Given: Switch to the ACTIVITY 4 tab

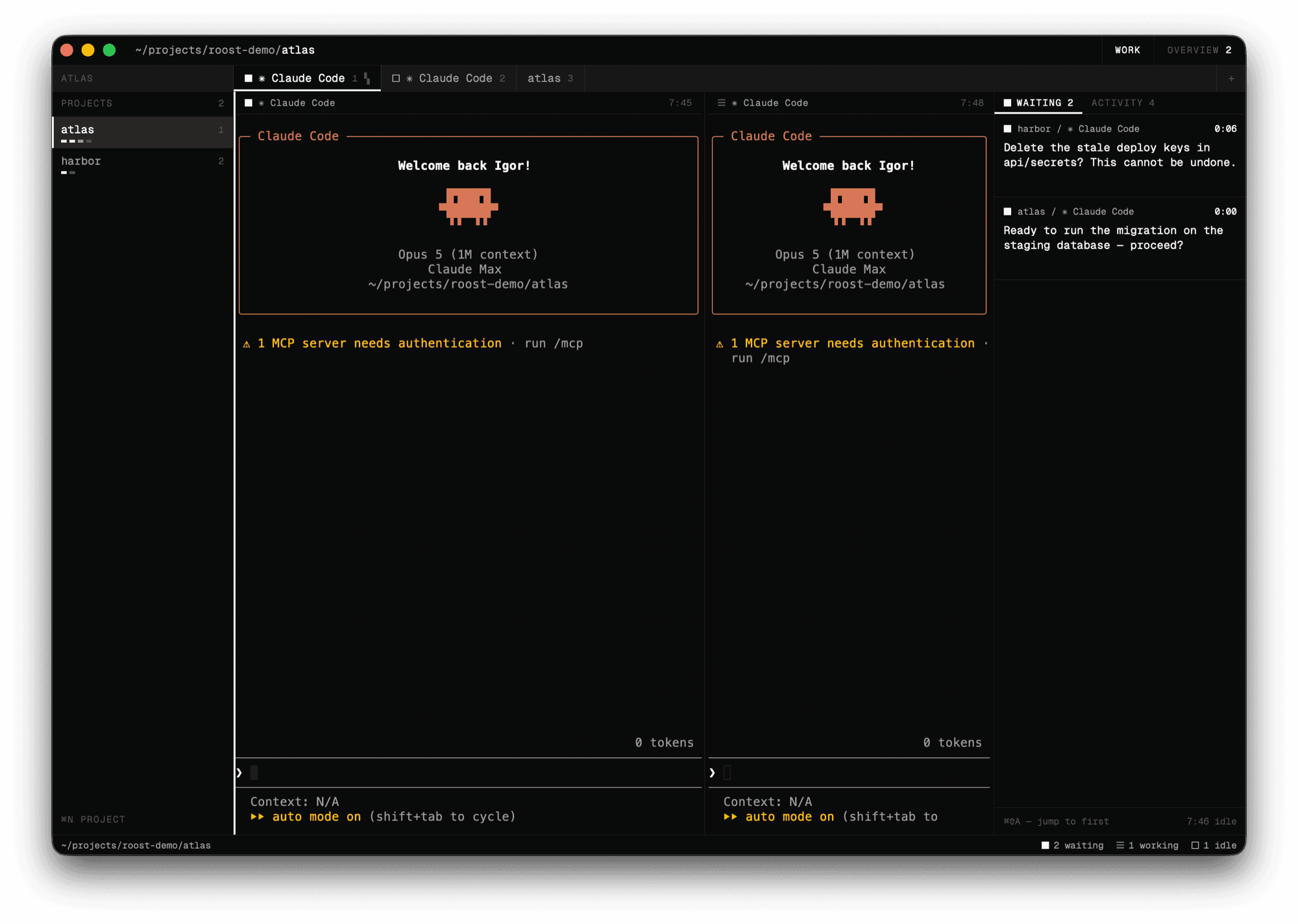Looking at the screenshot, I should [x=1123, y=103].
